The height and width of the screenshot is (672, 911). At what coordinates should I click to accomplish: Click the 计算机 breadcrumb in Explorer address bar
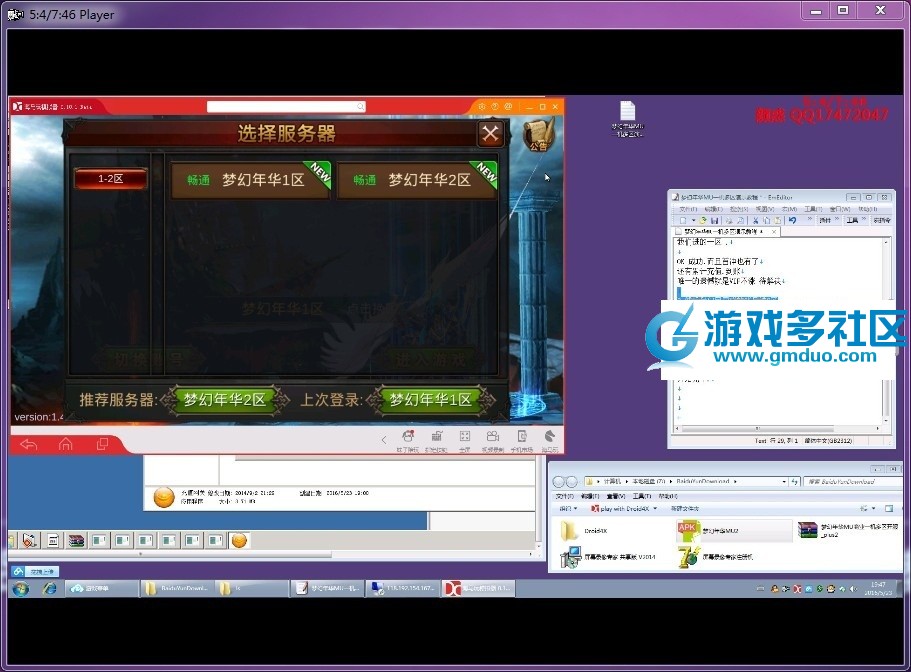(x=612, y=481)
